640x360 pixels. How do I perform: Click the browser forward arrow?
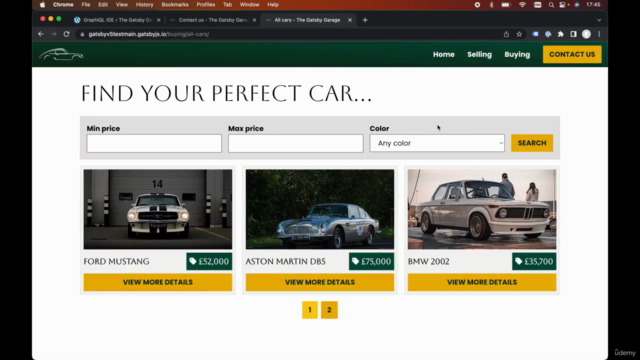[53, 34]
